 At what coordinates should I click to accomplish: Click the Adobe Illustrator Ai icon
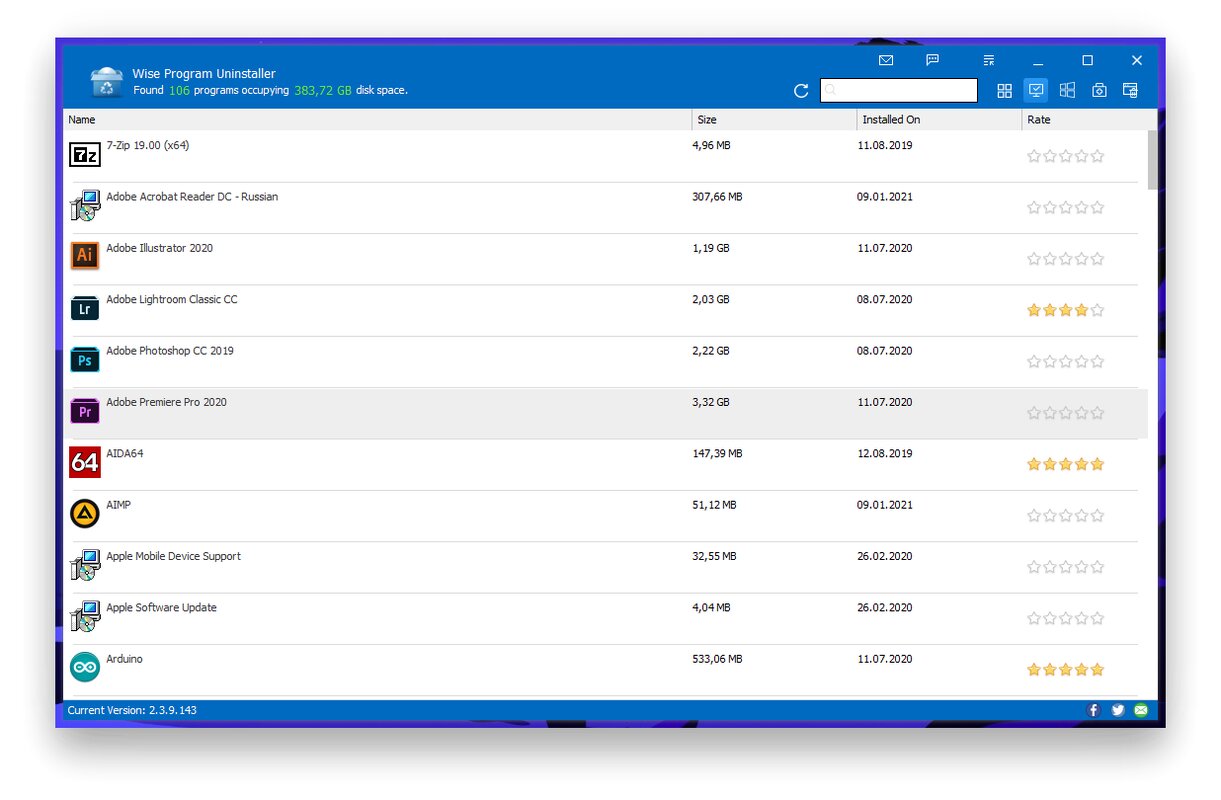point(85,256)
